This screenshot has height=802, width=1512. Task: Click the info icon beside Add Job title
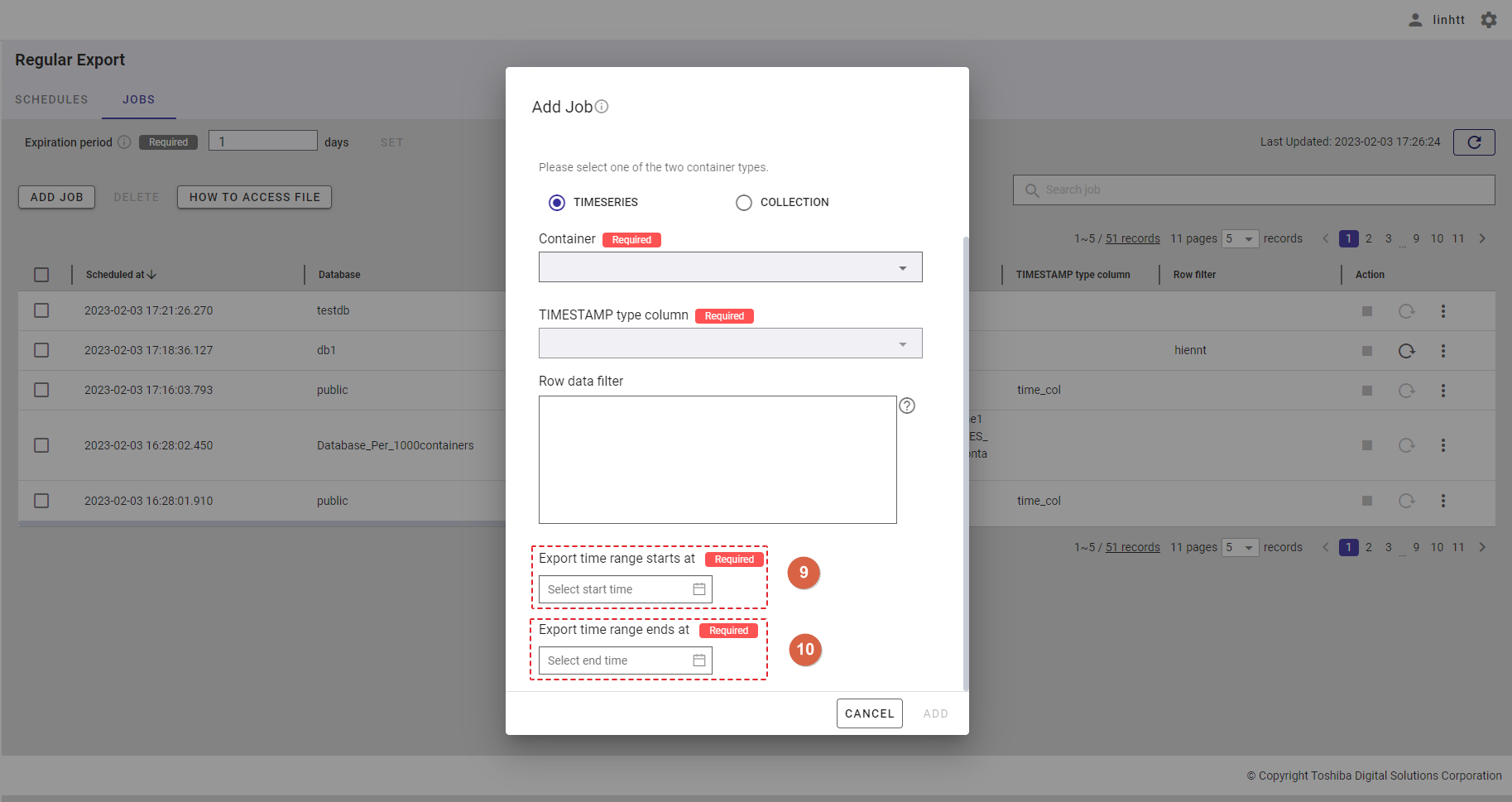(602, 107)
